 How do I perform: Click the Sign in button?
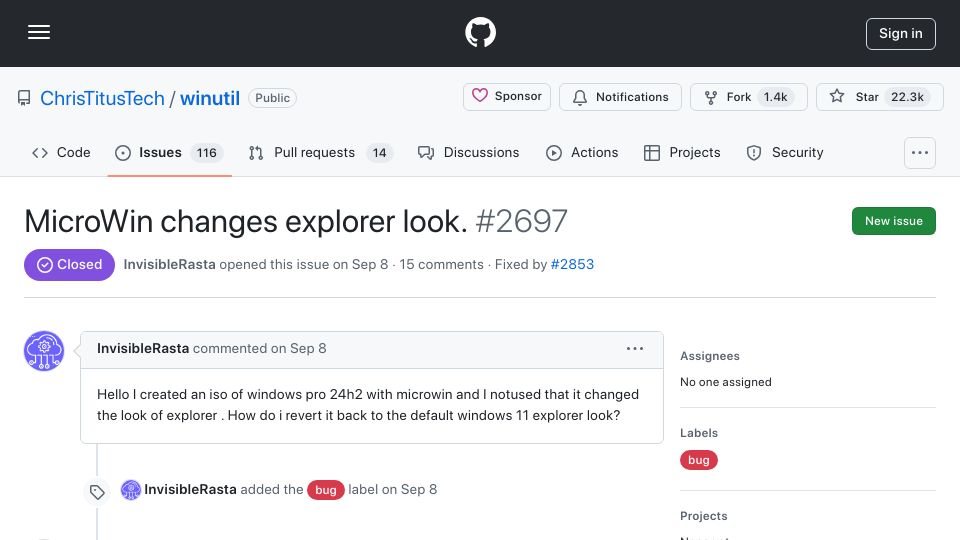(x=900, y=34)
